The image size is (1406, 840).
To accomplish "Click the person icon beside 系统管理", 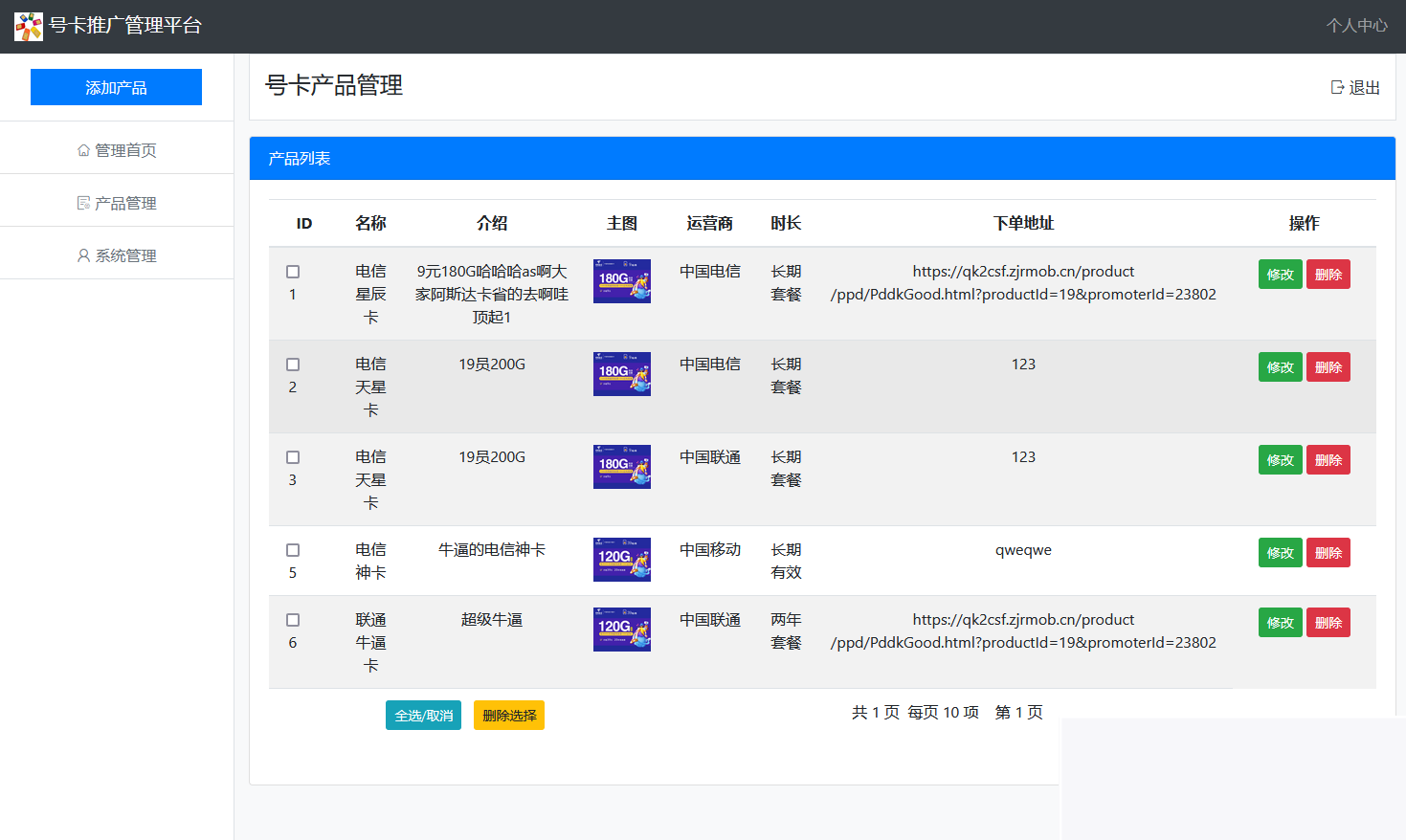I will coord(81,254).
